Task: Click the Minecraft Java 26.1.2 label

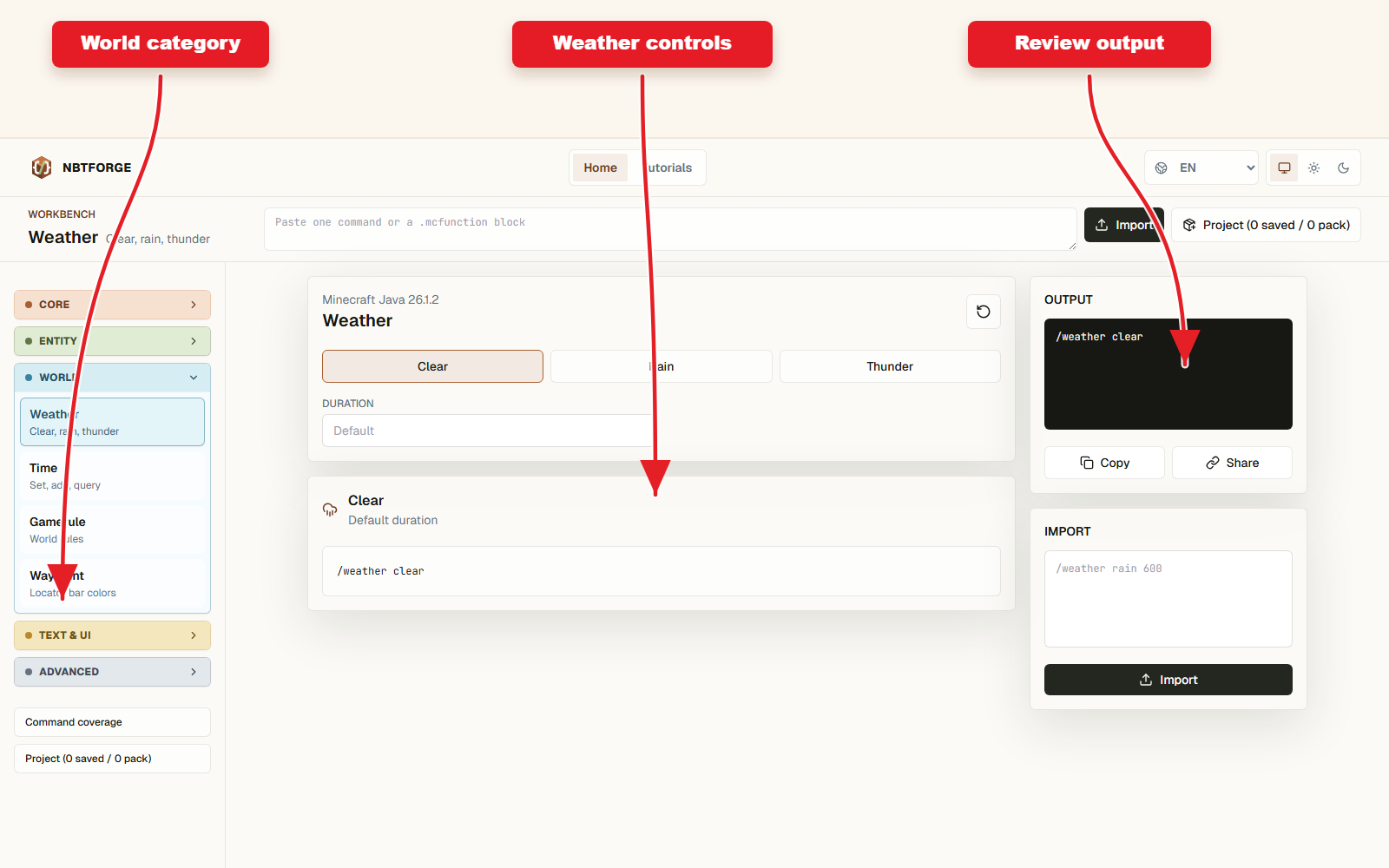Action: tap(380, 299)
